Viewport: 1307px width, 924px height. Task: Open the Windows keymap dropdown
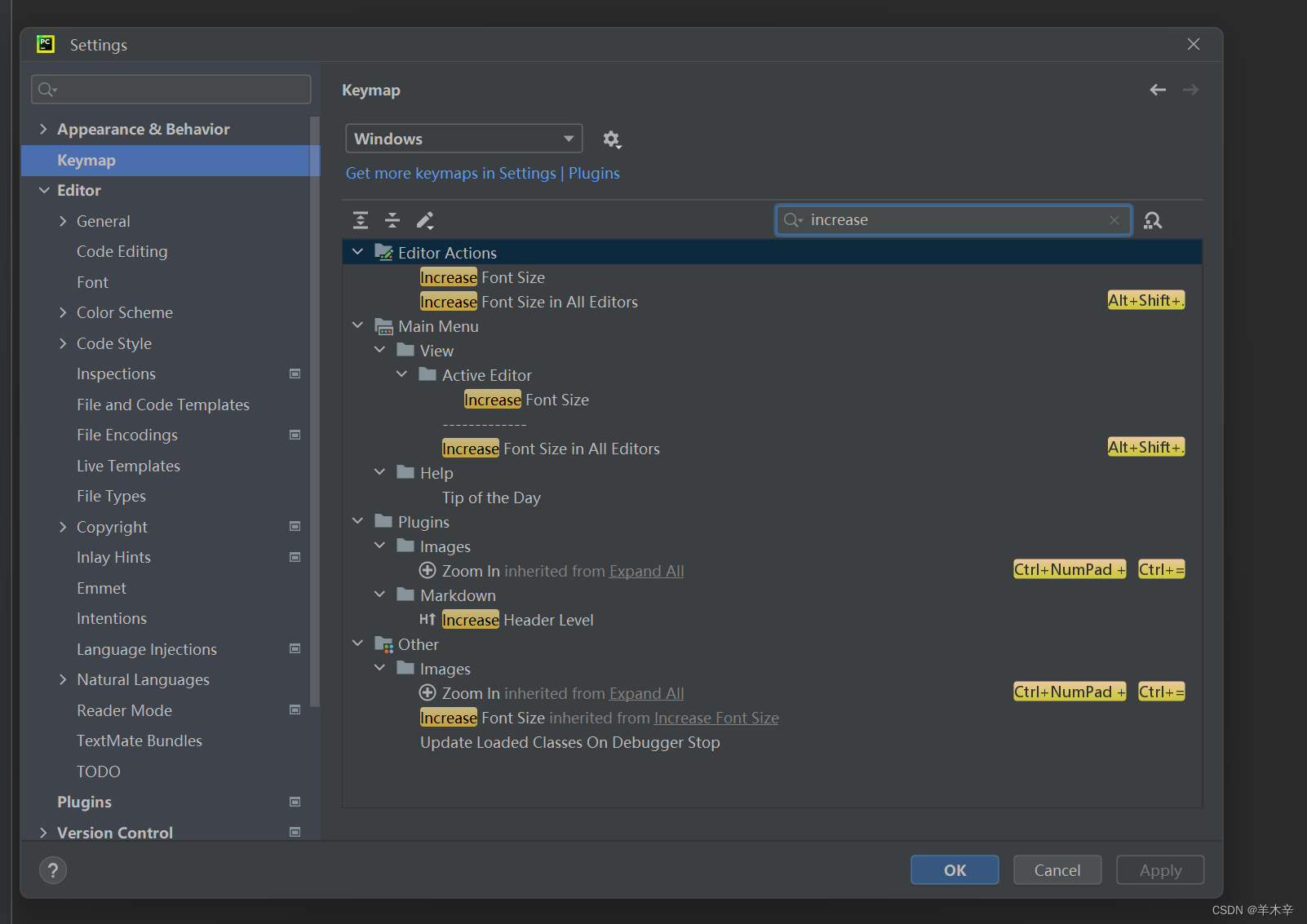click(x=463, y=139)
